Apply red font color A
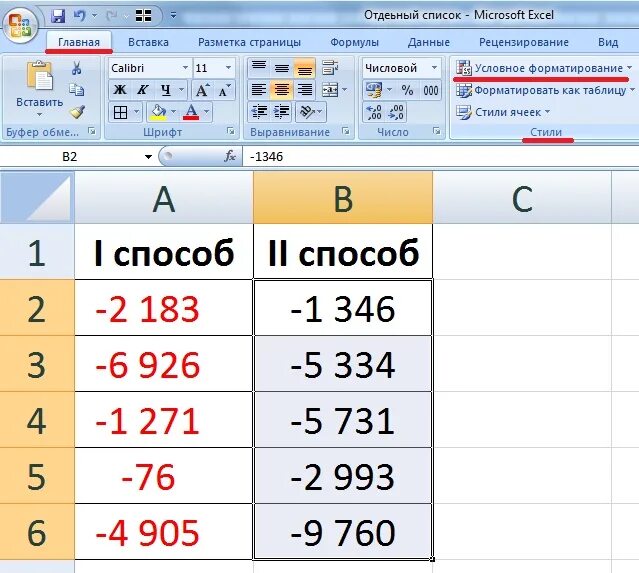639x573 pixels. pyautogui.click(x=191, y=112)
